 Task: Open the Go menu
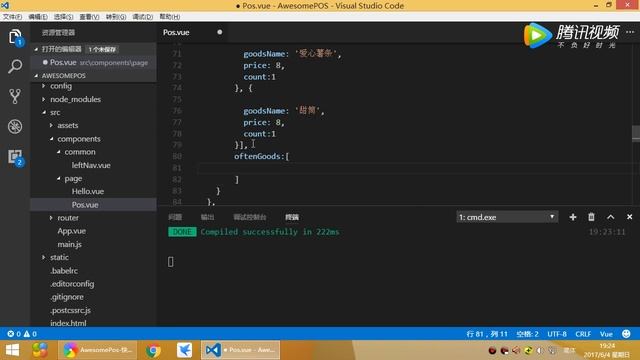point(116,17)
